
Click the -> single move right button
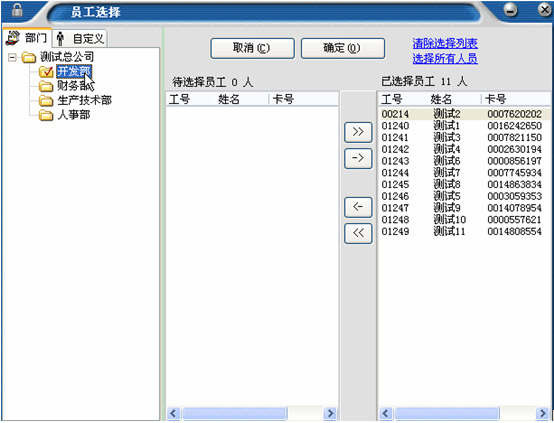(358, 158)
